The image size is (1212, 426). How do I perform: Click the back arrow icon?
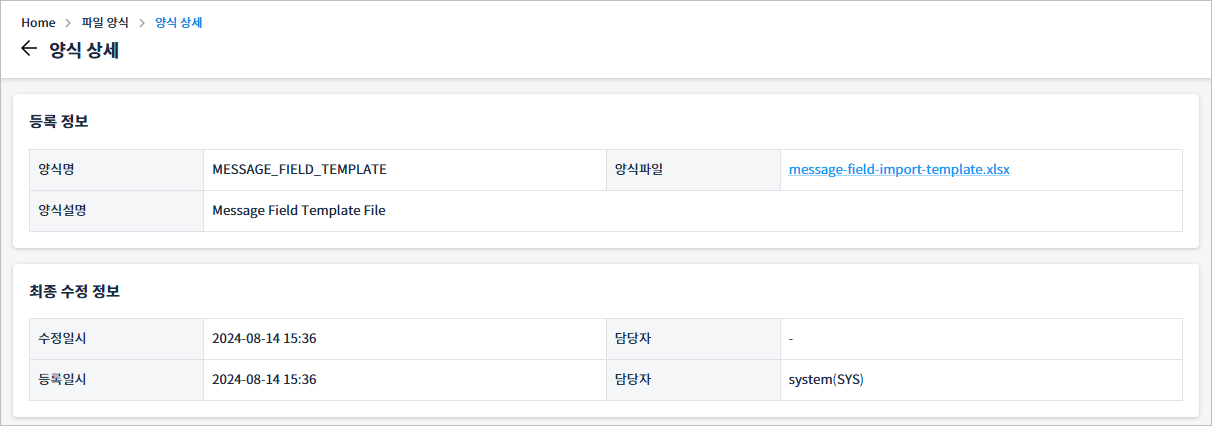[29, 49]
